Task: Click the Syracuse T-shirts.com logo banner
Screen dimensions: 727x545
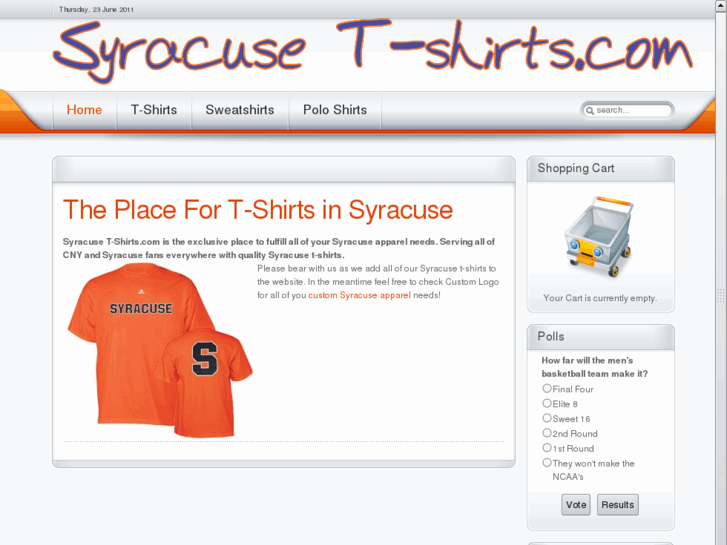Action: [x=373, y=51]
